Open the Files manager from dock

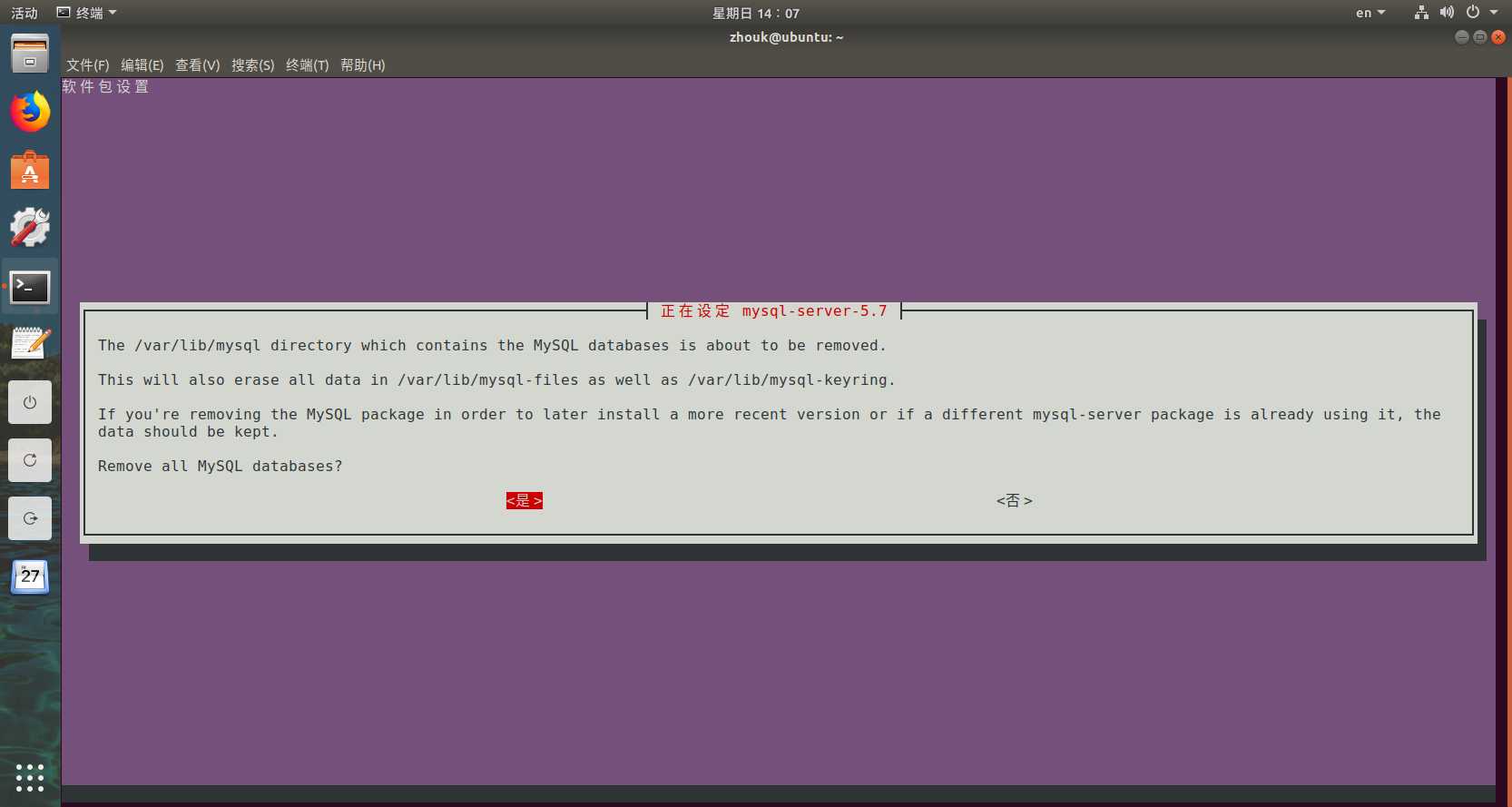click(x=30, y=54)
